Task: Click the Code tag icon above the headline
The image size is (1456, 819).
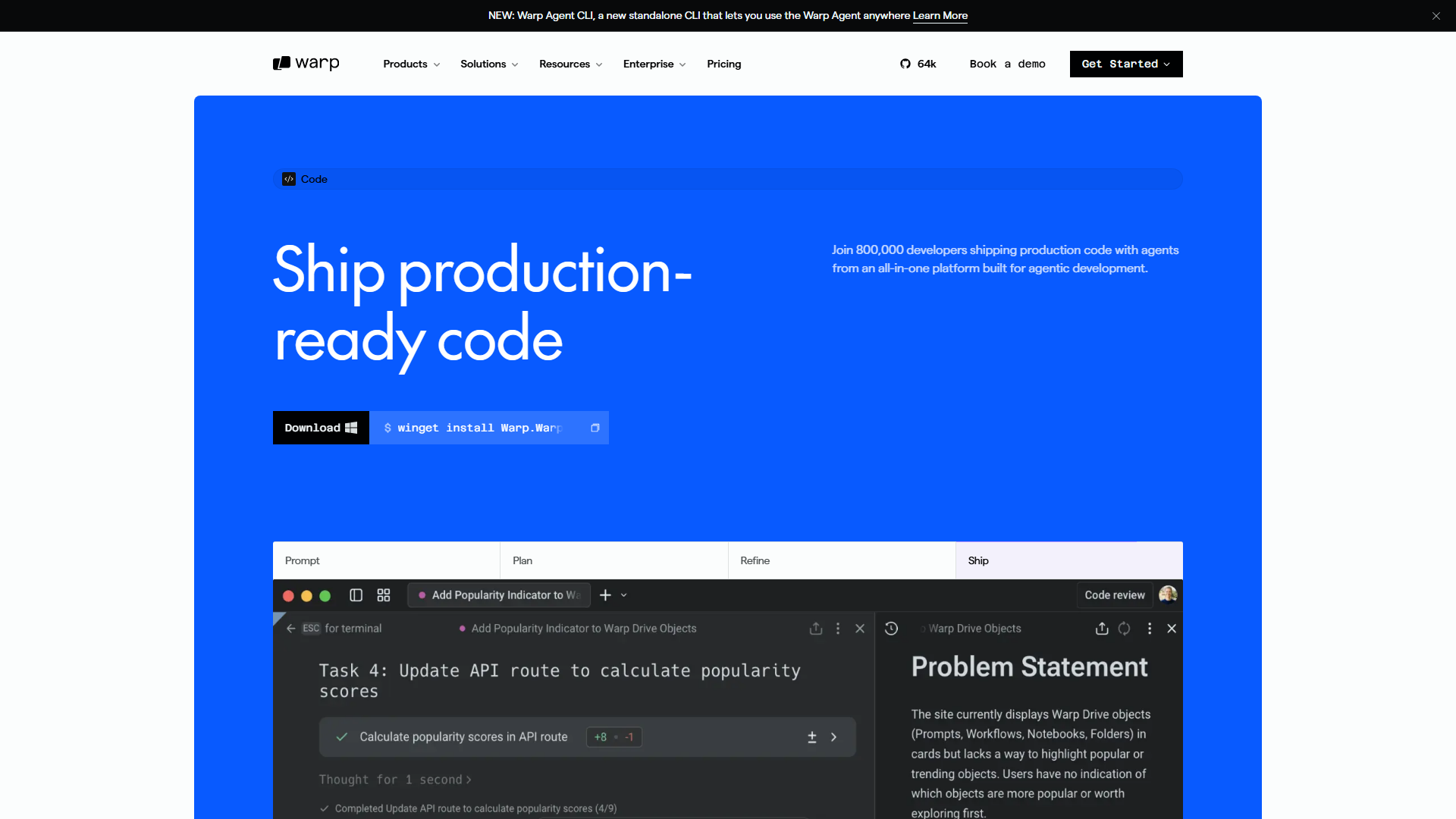Action: 289,179
